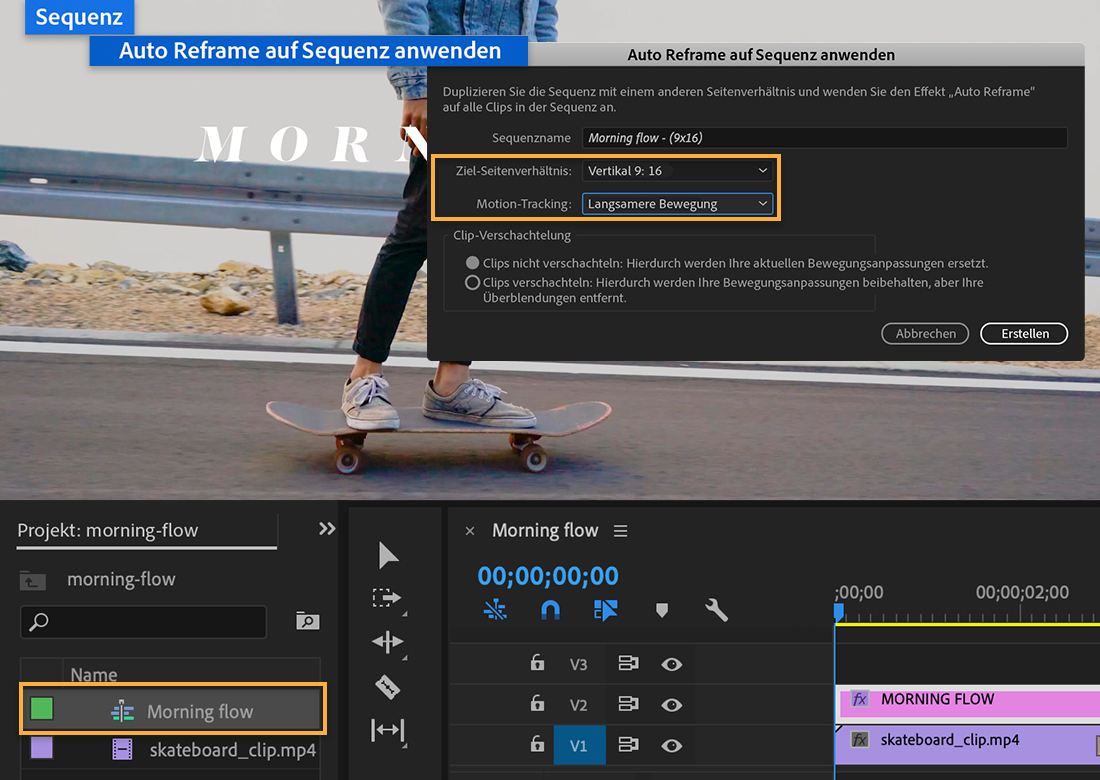Select the Track Select Forward tool
The width and height of the screenshot is (1100, 780).
[387, 598]
